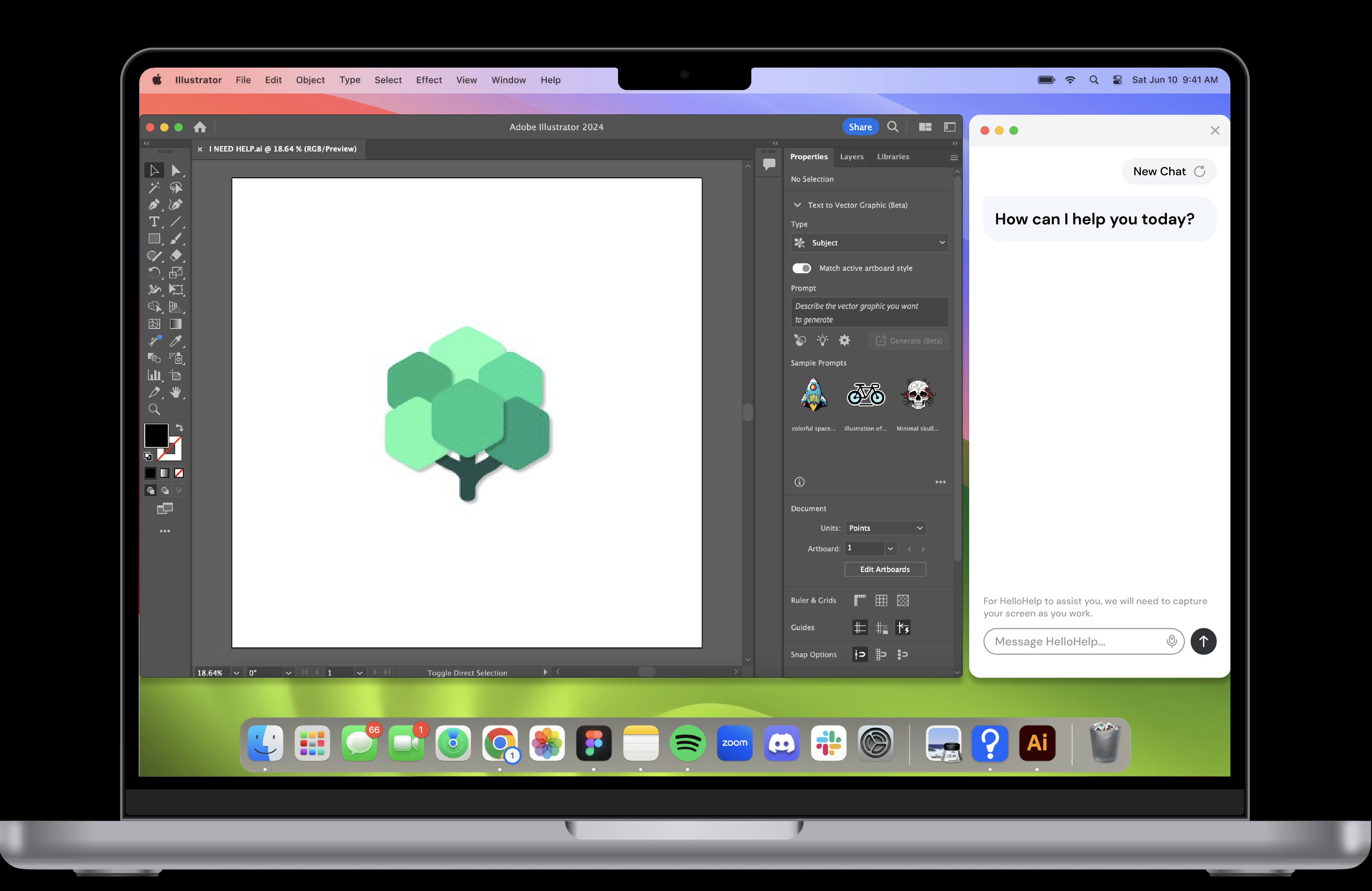1372x891 pixels.
Task: Open the Effect menu
Action: click(428, 80)
